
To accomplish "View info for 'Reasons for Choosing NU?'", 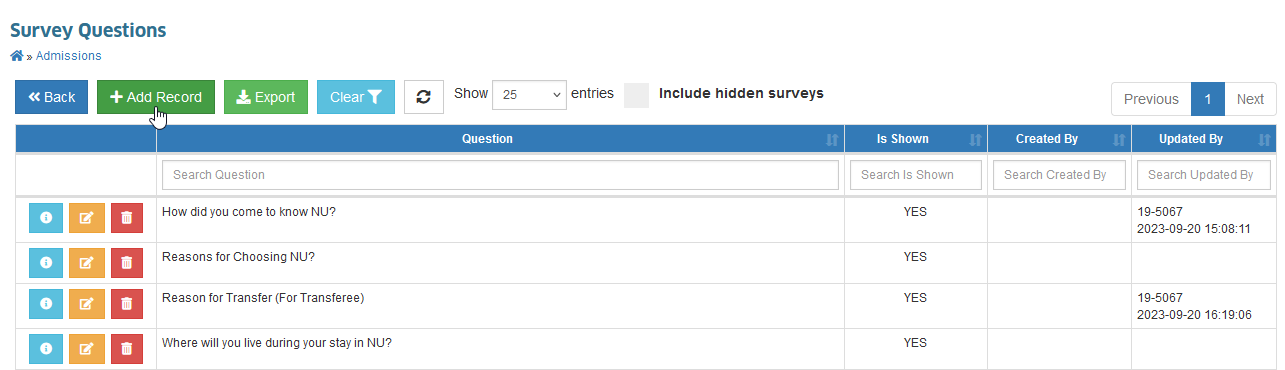I will click(x=45, y=263).
